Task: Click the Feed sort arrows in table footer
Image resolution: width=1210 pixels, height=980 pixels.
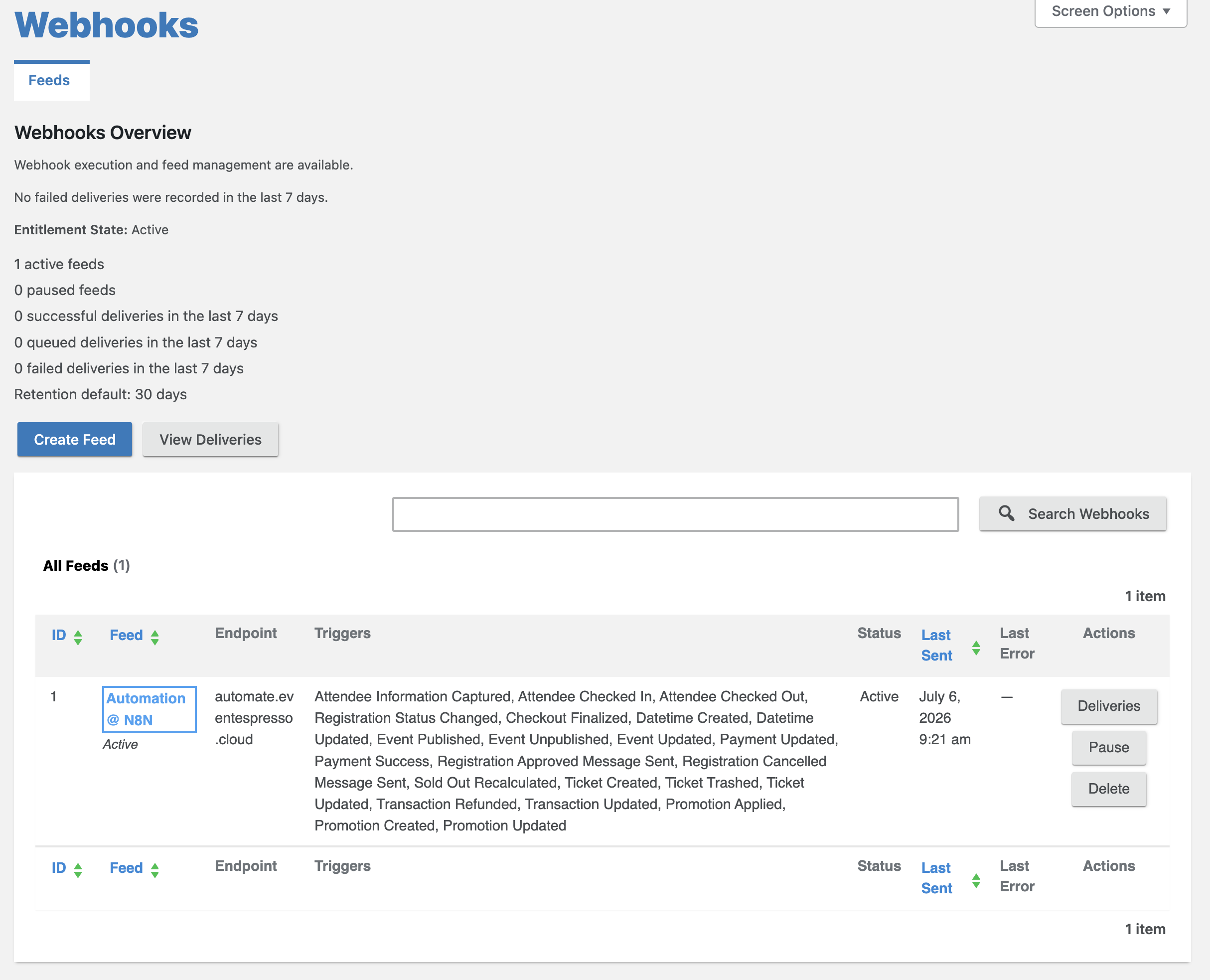Action: tap(154, 870)
